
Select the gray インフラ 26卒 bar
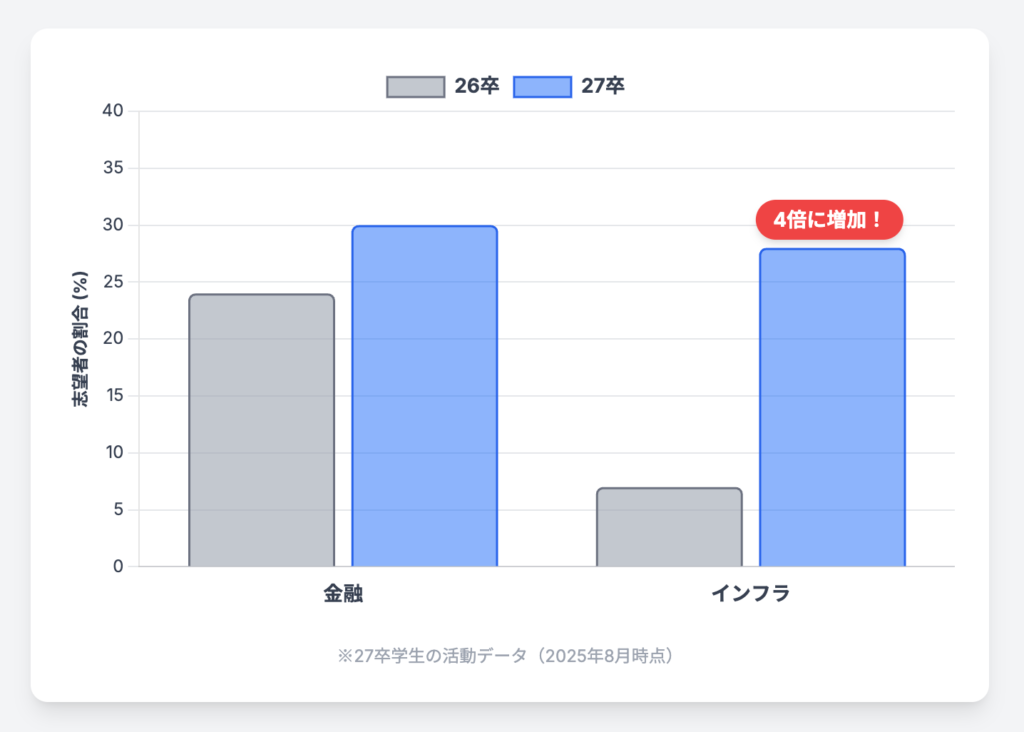click(x=669, y=527)
